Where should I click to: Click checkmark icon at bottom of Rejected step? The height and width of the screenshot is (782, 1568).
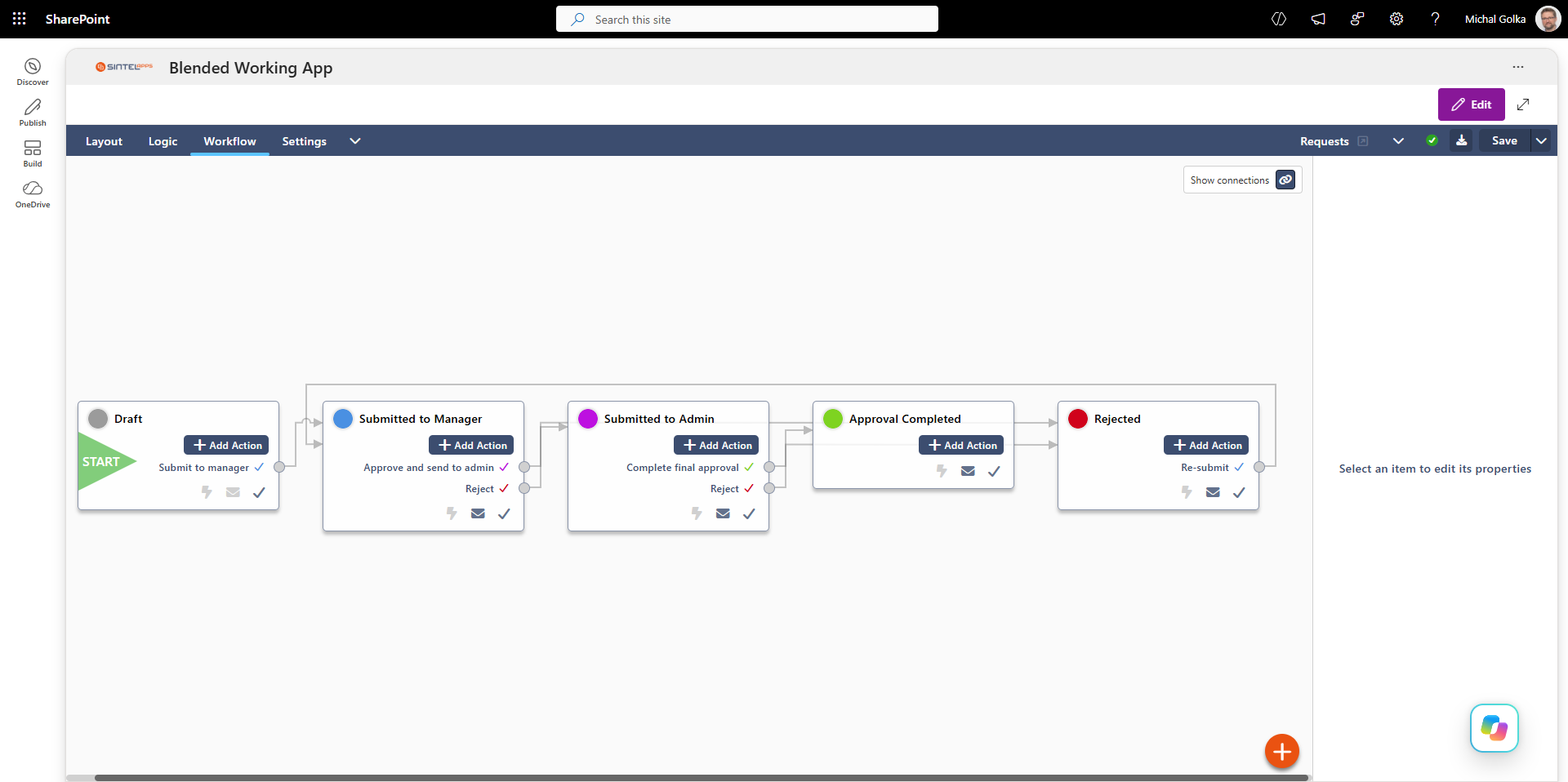pos(1239,492)
